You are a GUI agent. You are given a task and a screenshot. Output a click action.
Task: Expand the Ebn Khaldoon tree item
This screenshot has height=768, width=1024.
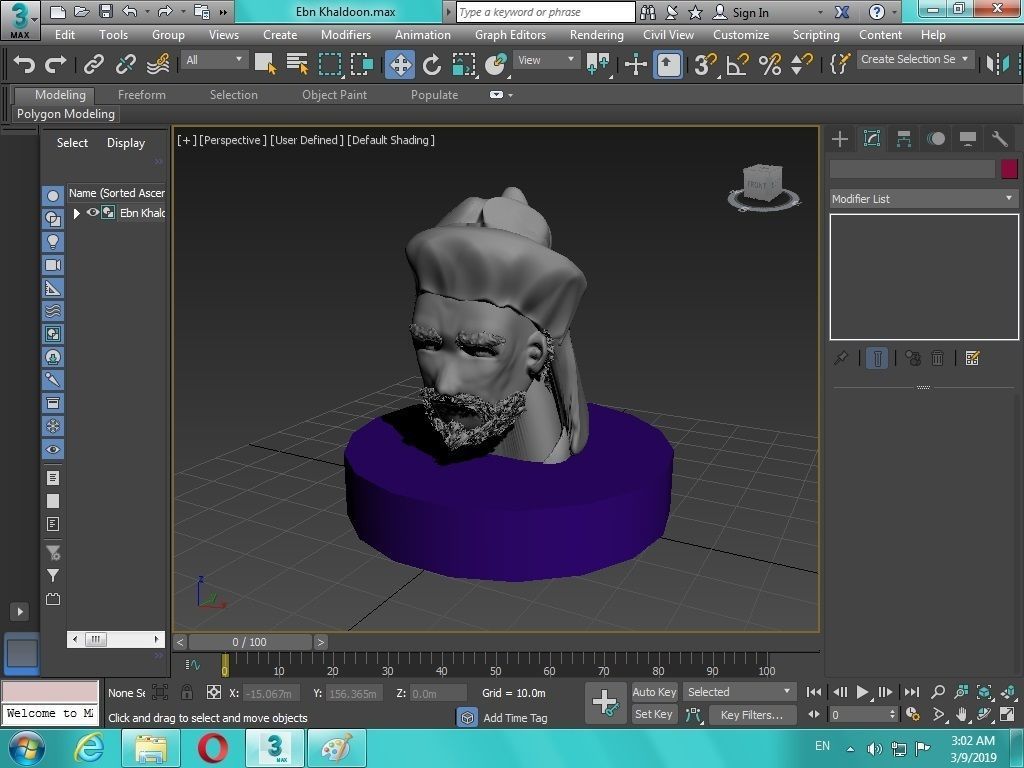coord(76,213)
